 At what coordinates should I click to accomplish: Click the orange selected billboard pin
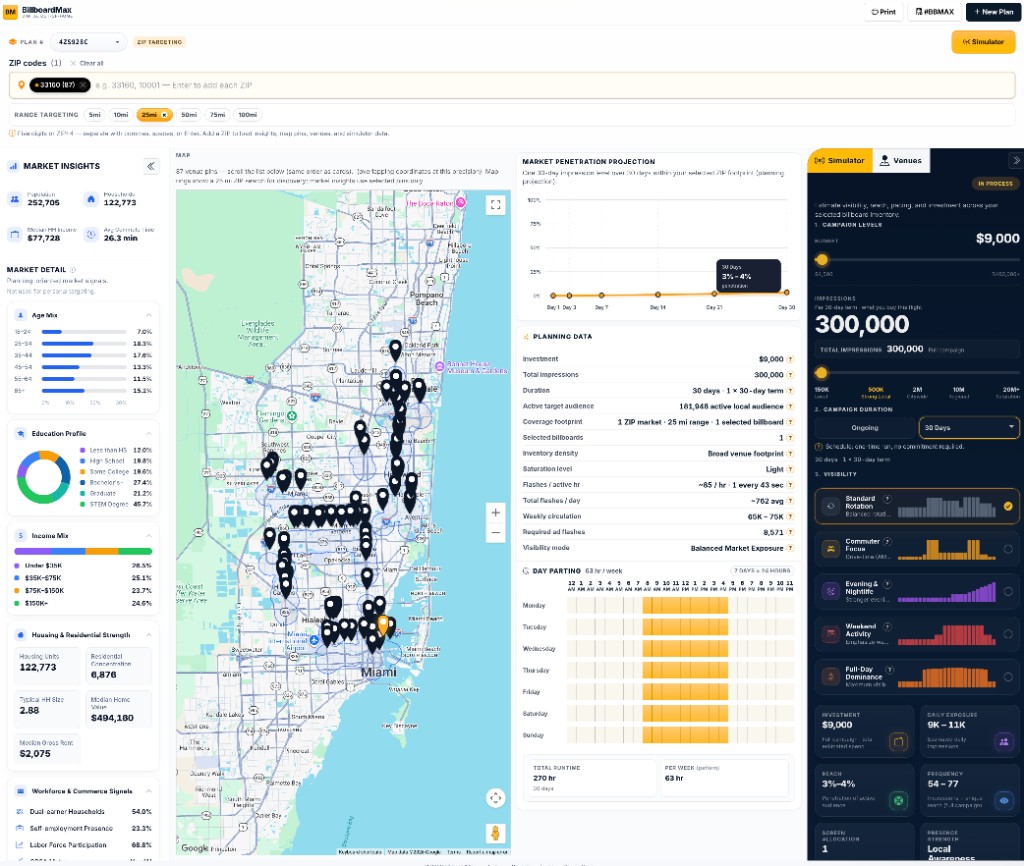(x=383, y=625)
